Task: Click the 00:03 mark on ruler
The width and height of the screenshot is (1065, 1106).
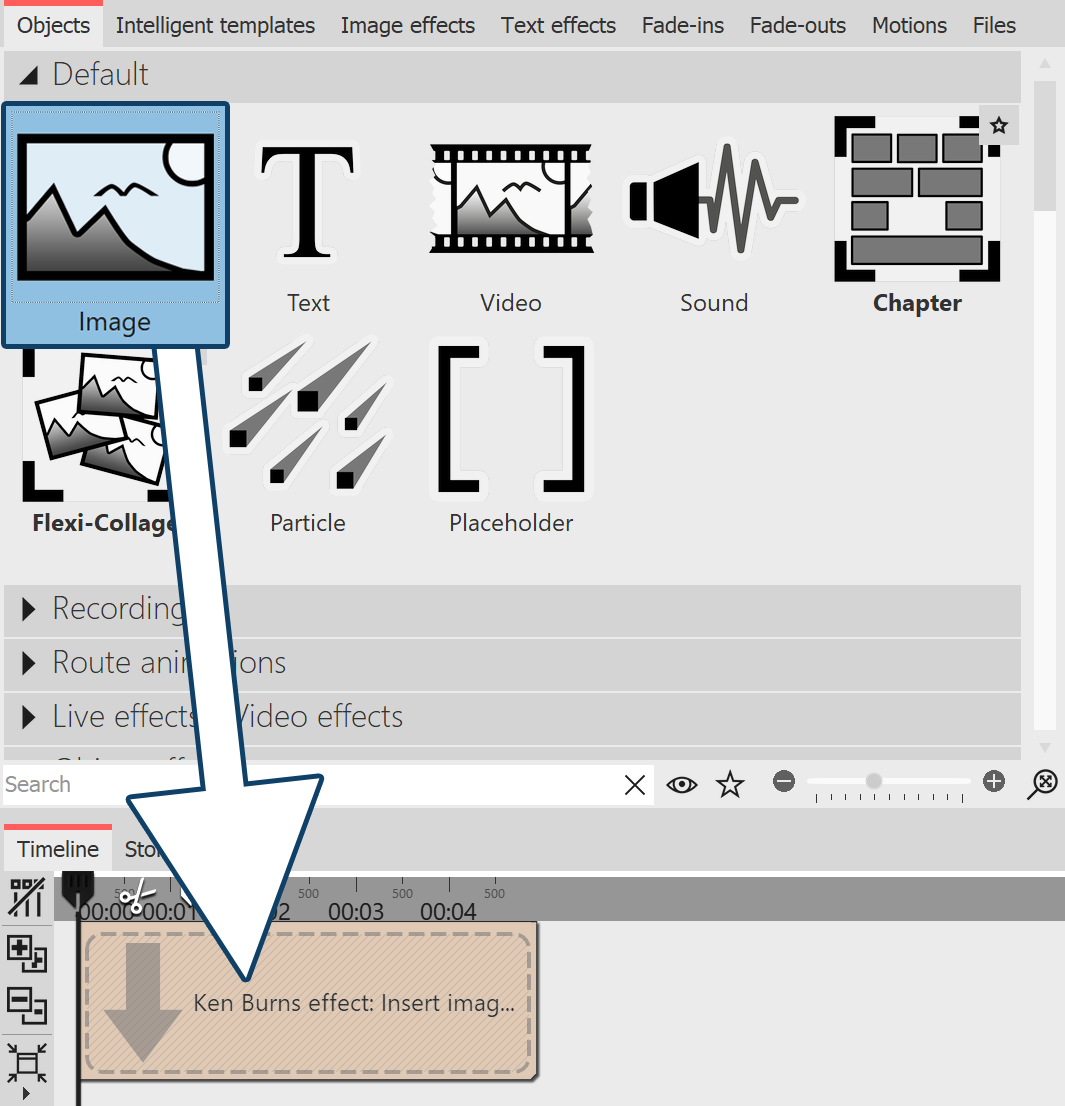Action: click(356, 911)
